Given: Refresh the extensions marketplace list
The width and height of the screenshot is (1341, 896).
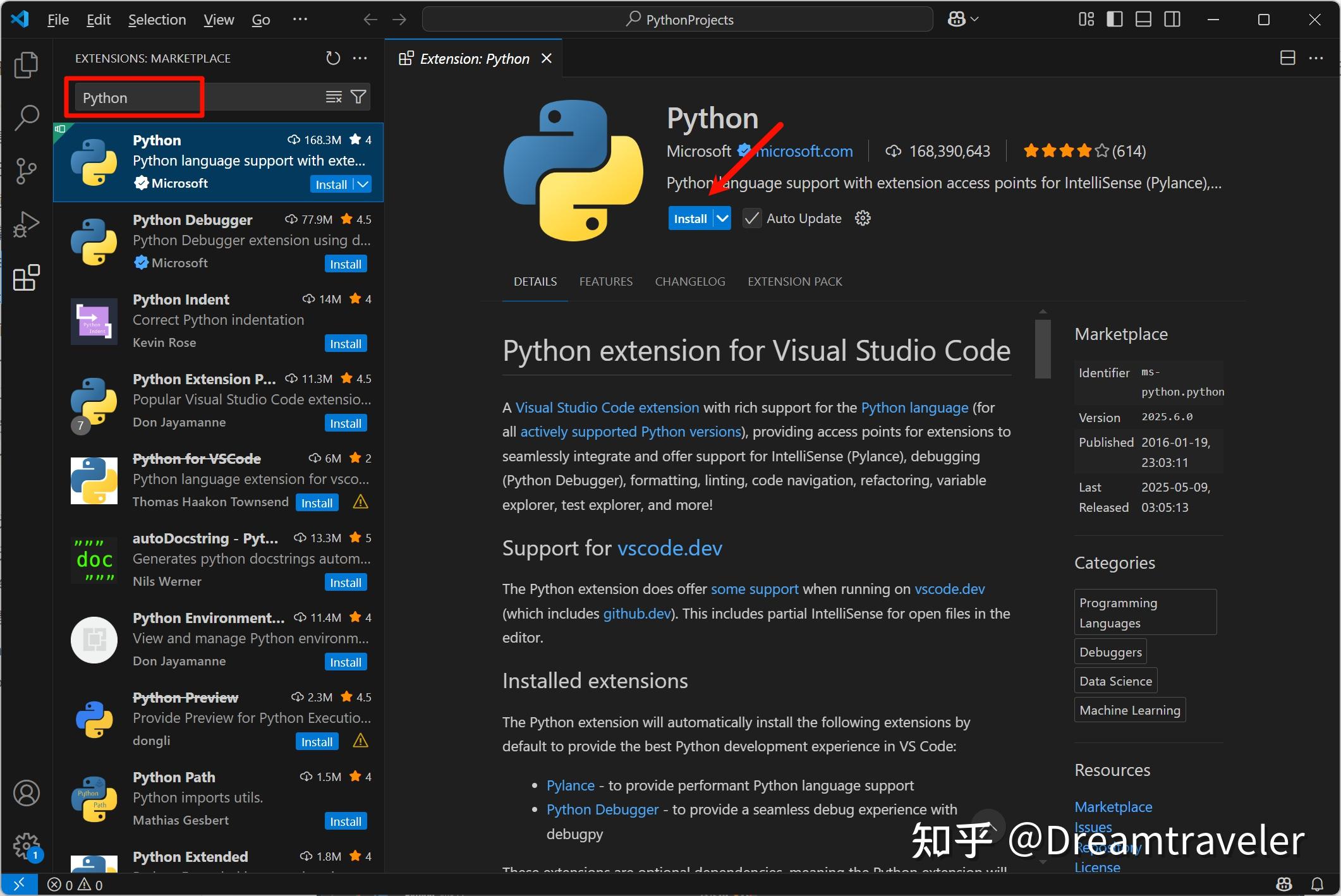Looking at the screenshot, I should tap(333, 58).
